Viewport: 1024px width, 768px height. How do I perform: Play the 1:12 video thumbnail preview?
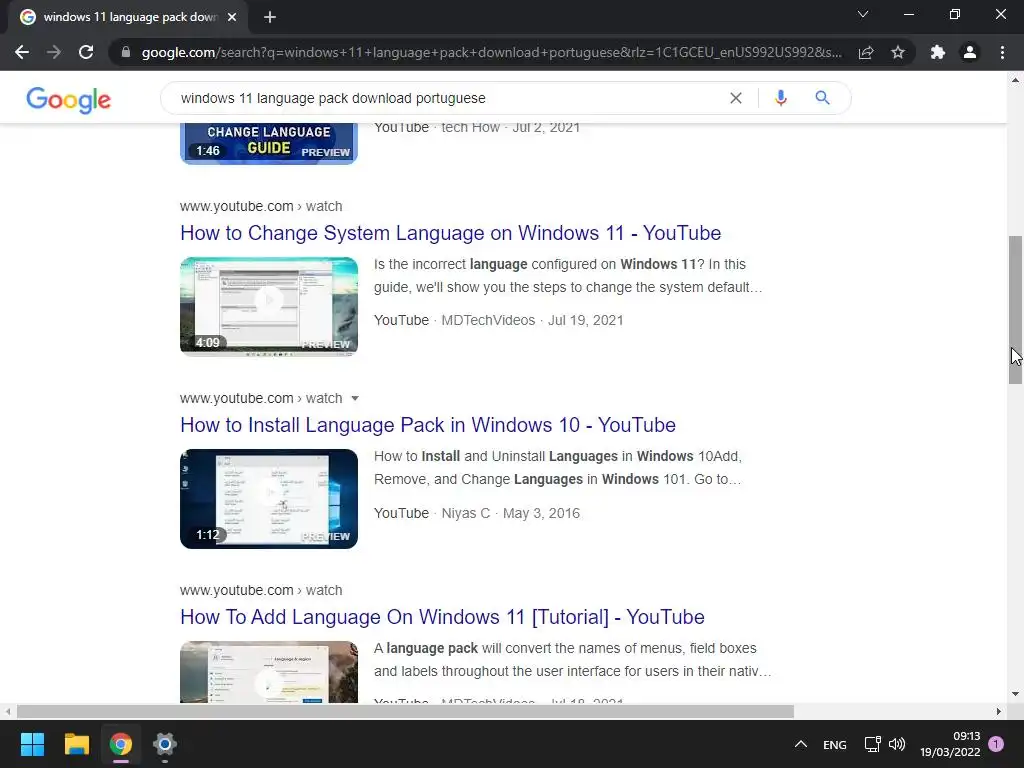(x=269, y=499)
